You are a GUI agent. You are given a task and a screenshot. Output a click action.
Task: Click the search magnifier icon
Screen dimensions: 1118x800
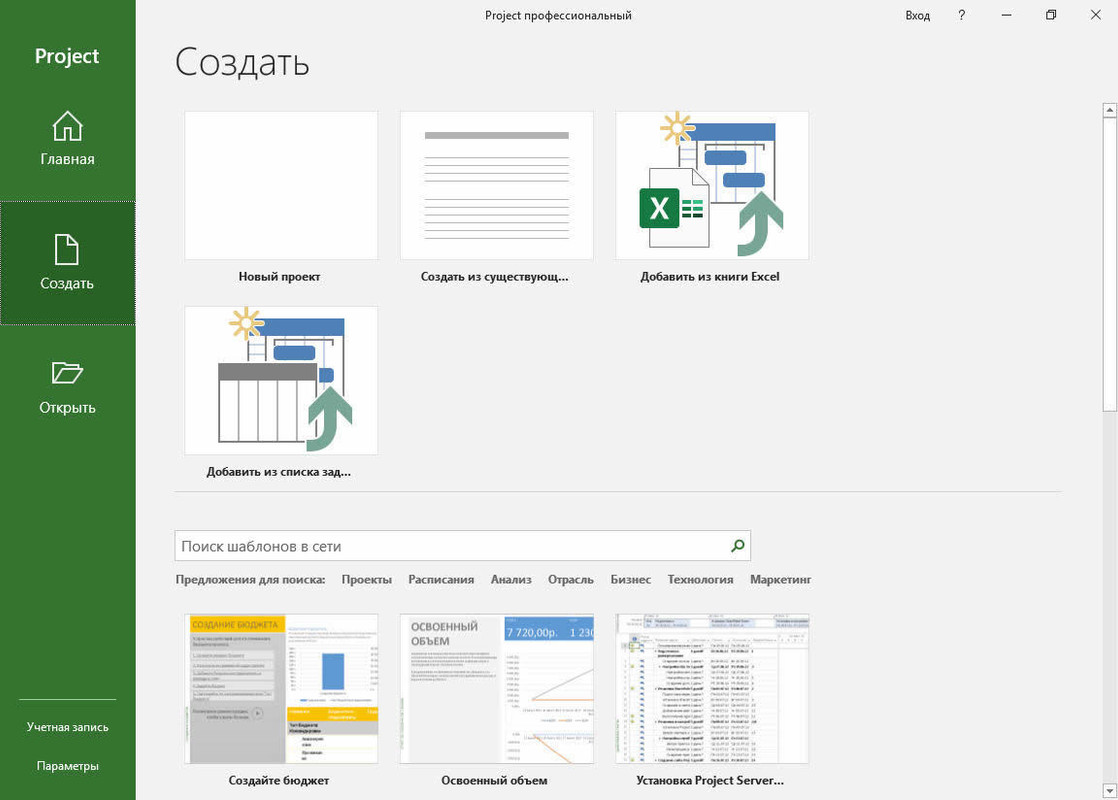click(x=738, y=545)
